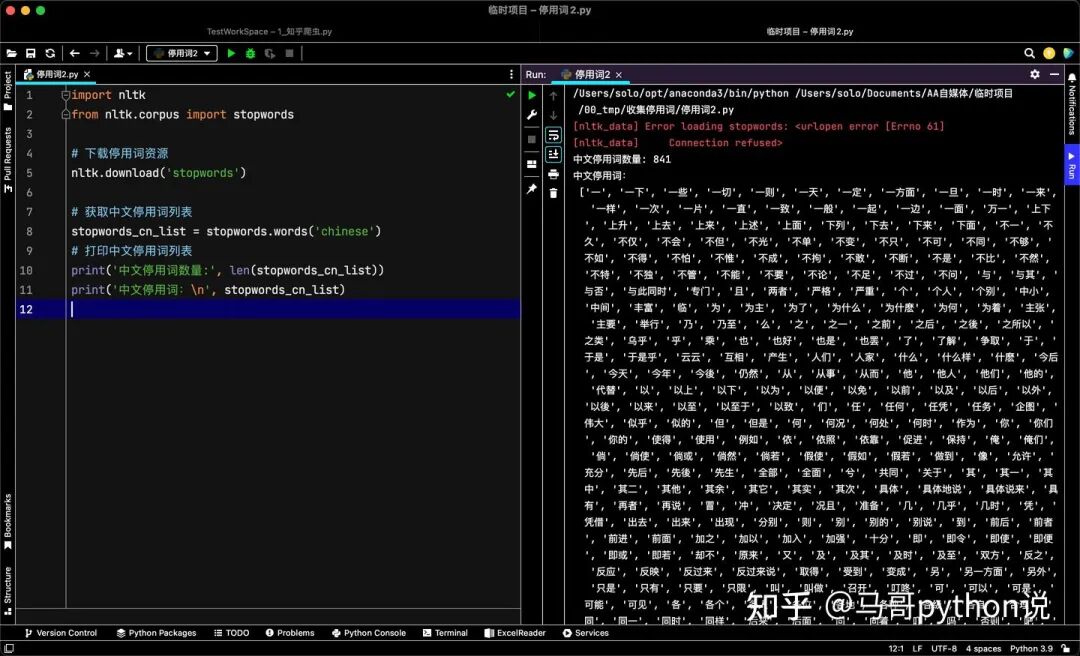Print the console output with printer icon
Viewport: 1080px width, 656px height.
coord(553,174)
